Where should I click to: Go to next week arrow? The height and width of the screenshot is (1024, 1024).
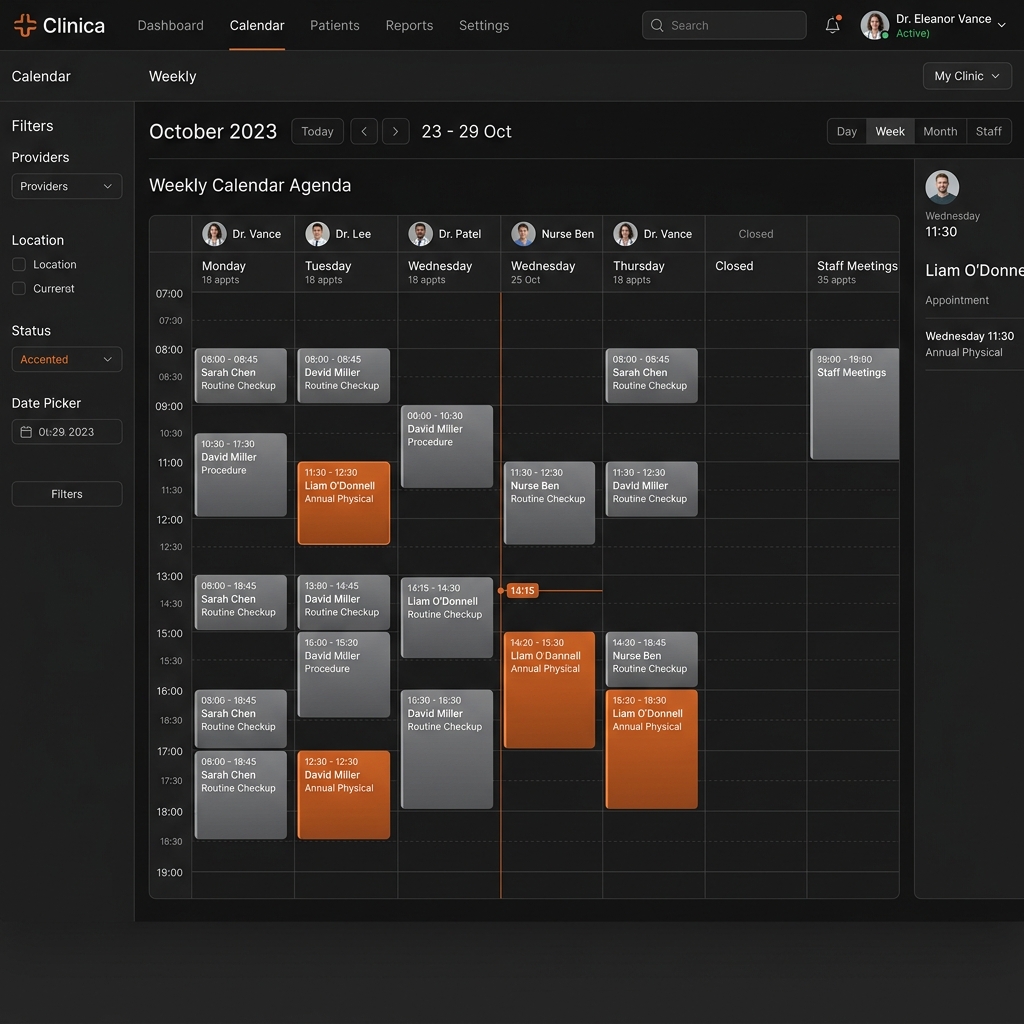coord(395,131)
